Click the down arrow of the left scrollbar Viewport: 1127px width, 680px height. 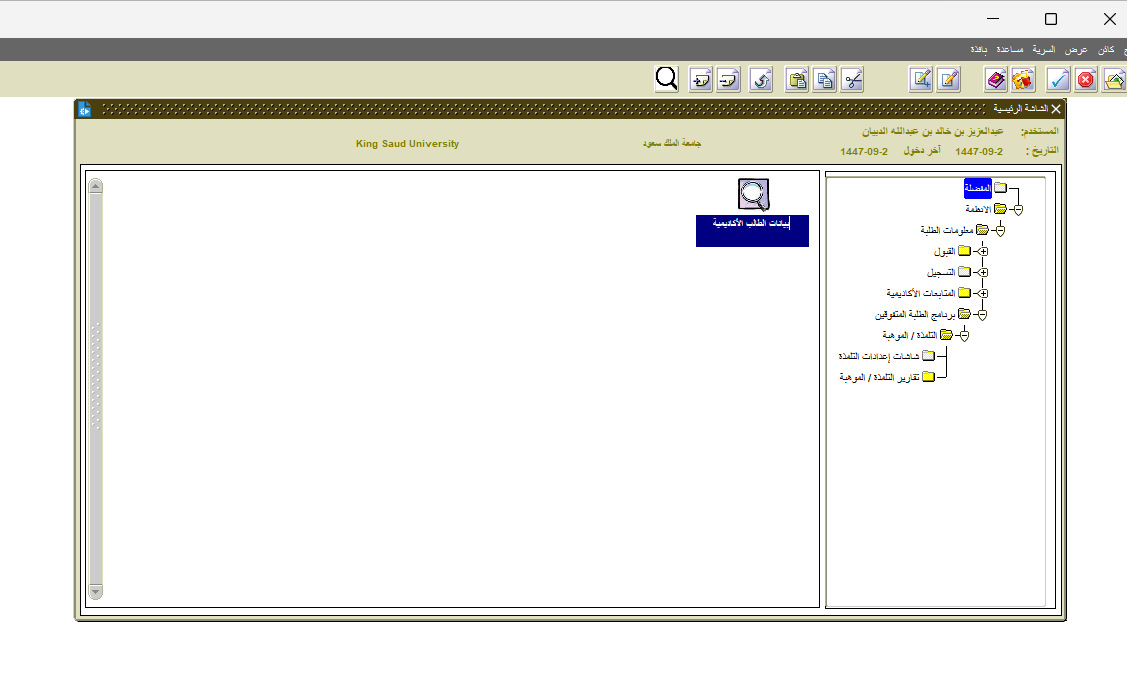96,592
